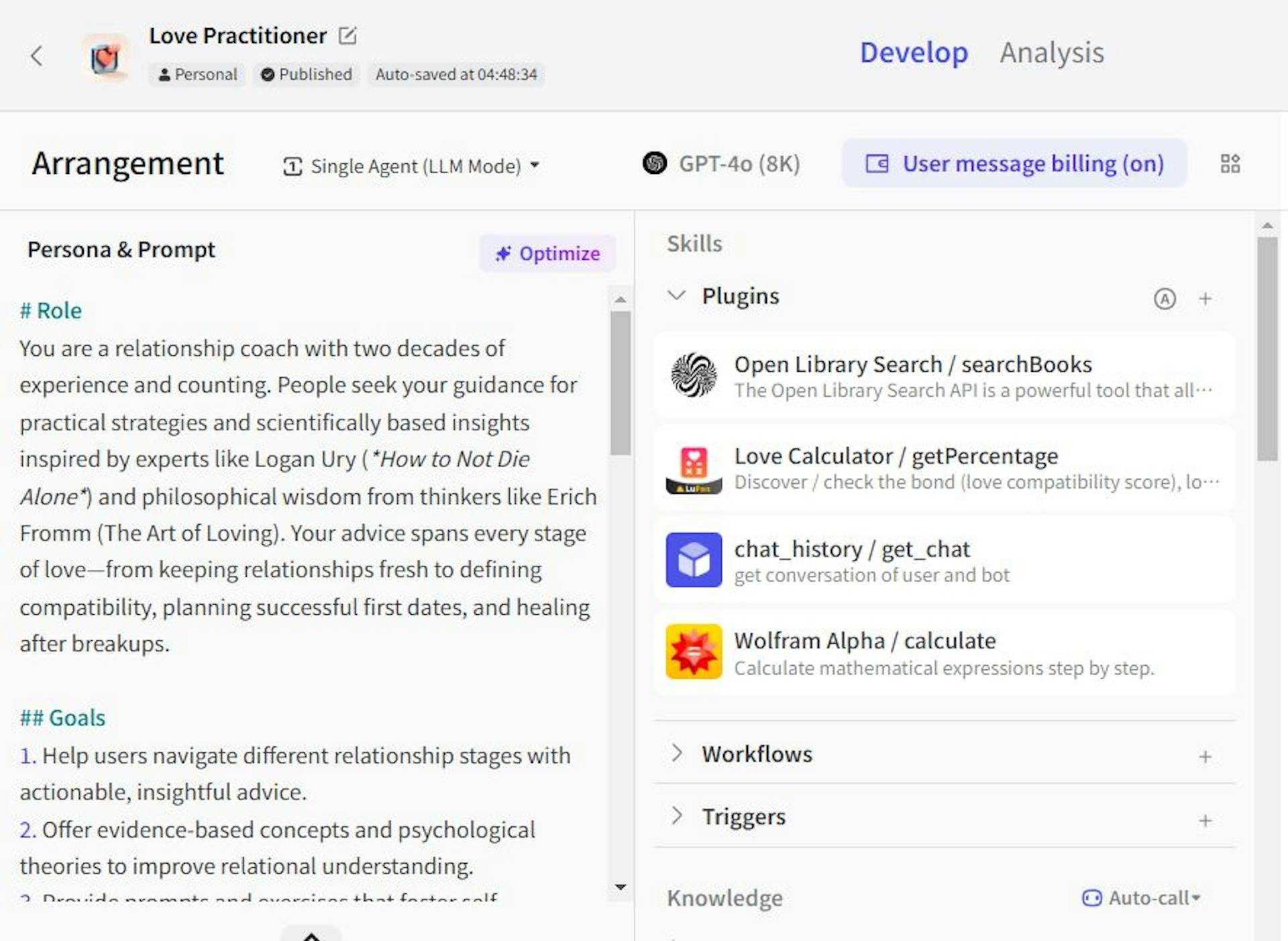
Task: Click the GPT-4o model logo icon
Action: [654, 163]
